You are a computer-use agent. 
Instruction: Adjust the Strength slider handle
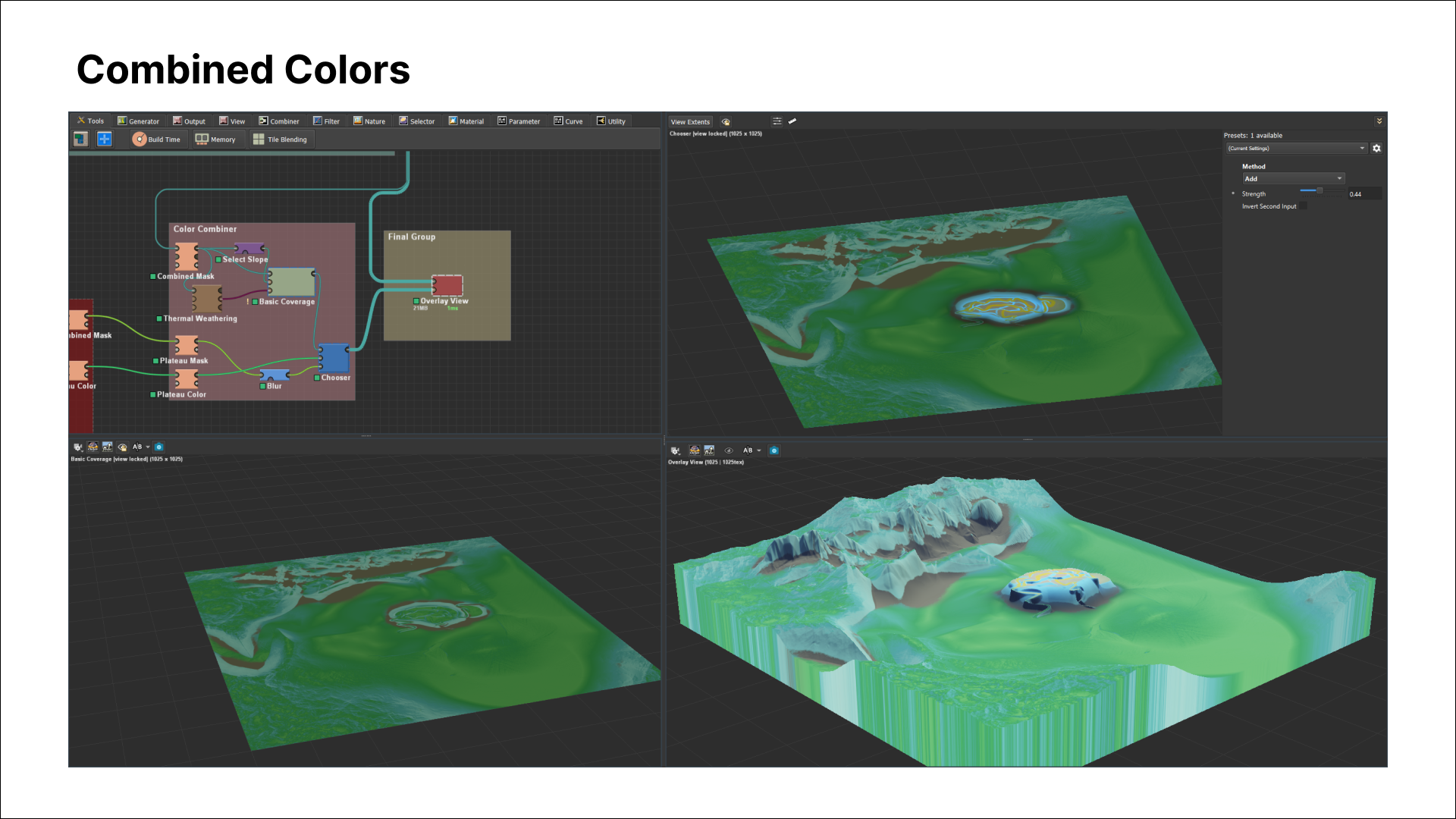tap(1319, 190)
